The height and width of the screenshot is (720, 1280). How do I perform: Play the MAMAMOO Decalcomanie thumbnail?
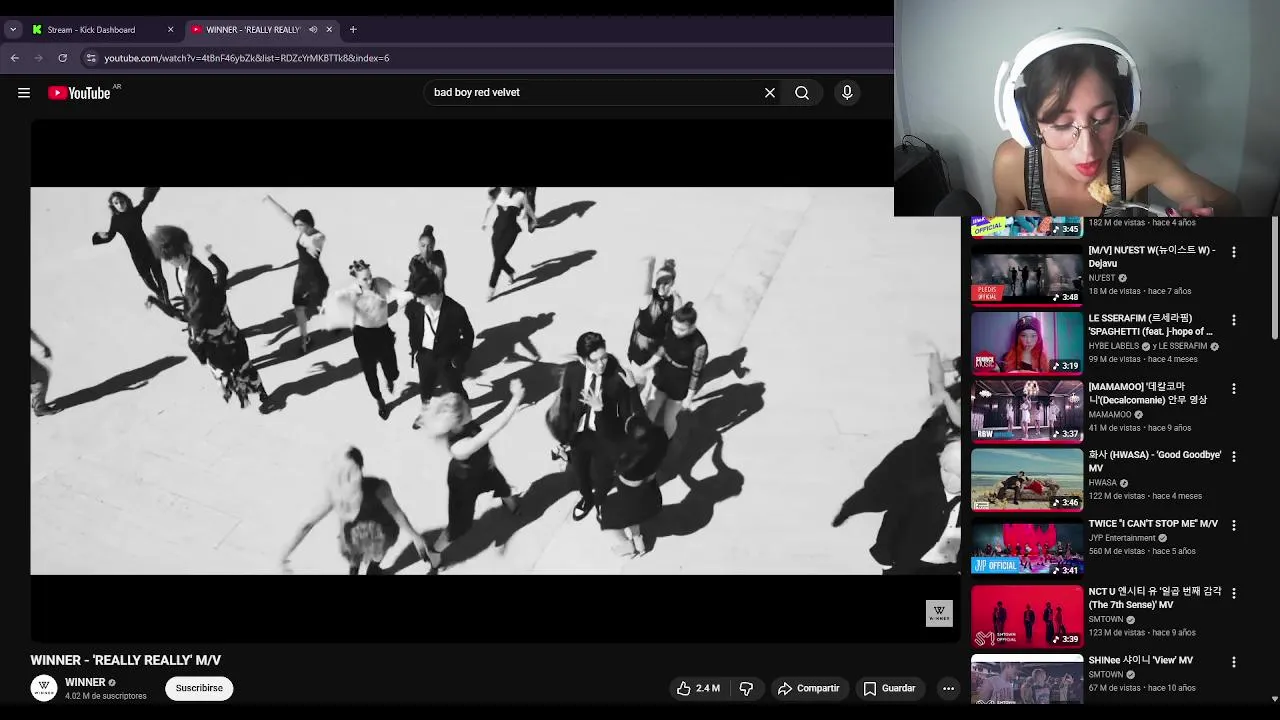coord(1027,412)
